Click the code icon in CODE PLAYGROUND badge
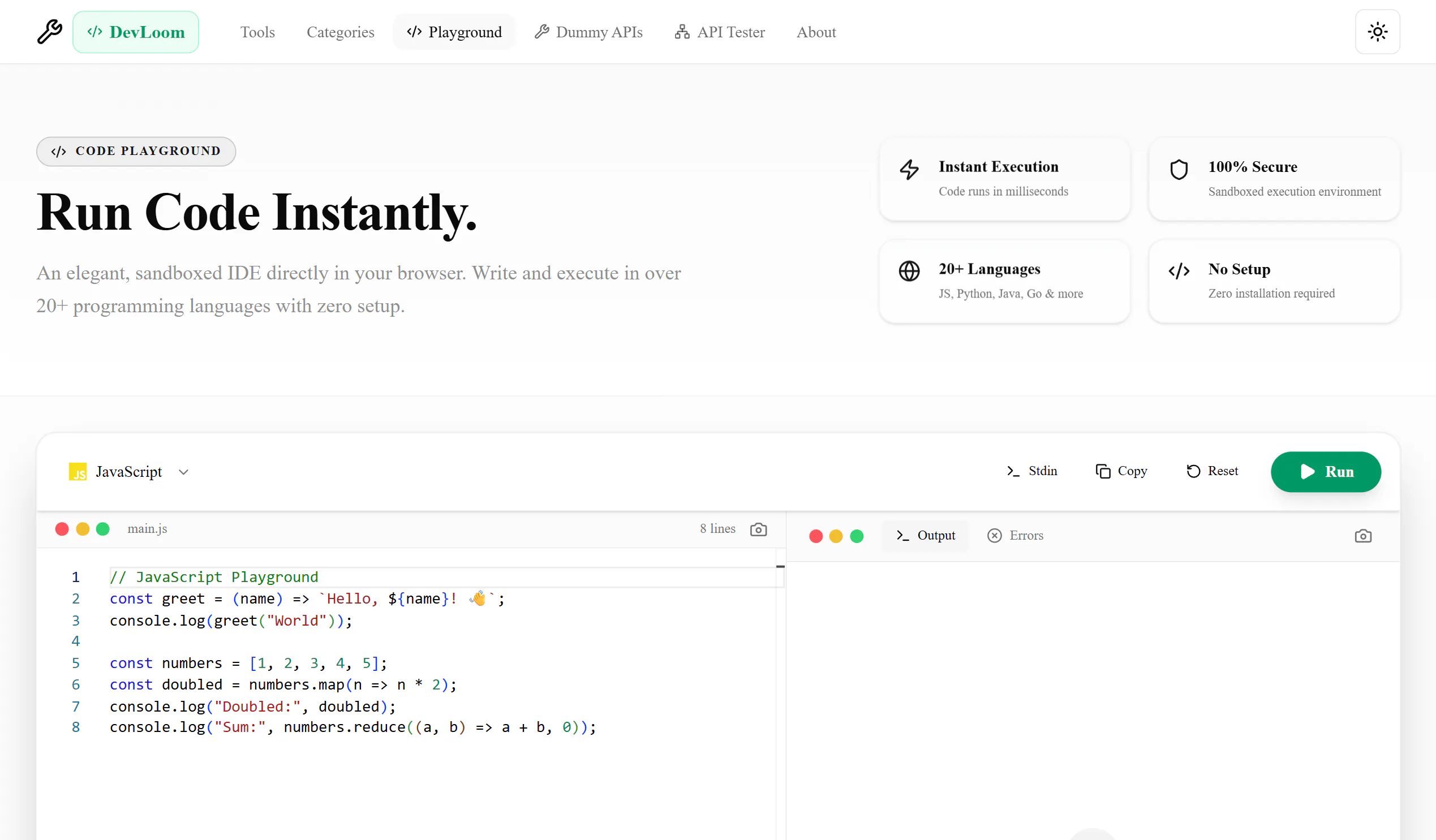The image size is (1436, 840). pyautogui.click(x=59, y=152)
